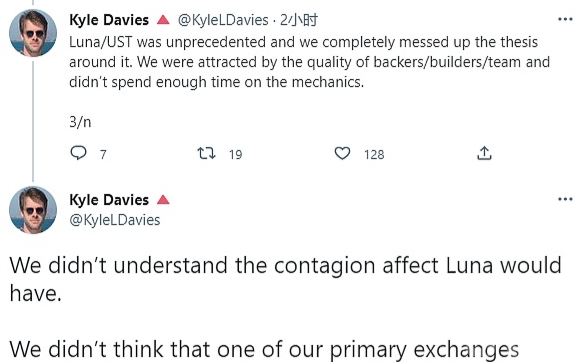Image resolution: width=575 pixels, height=362 pixels.
Task: Click the 2小时 timestamp link
Action: 299,20
